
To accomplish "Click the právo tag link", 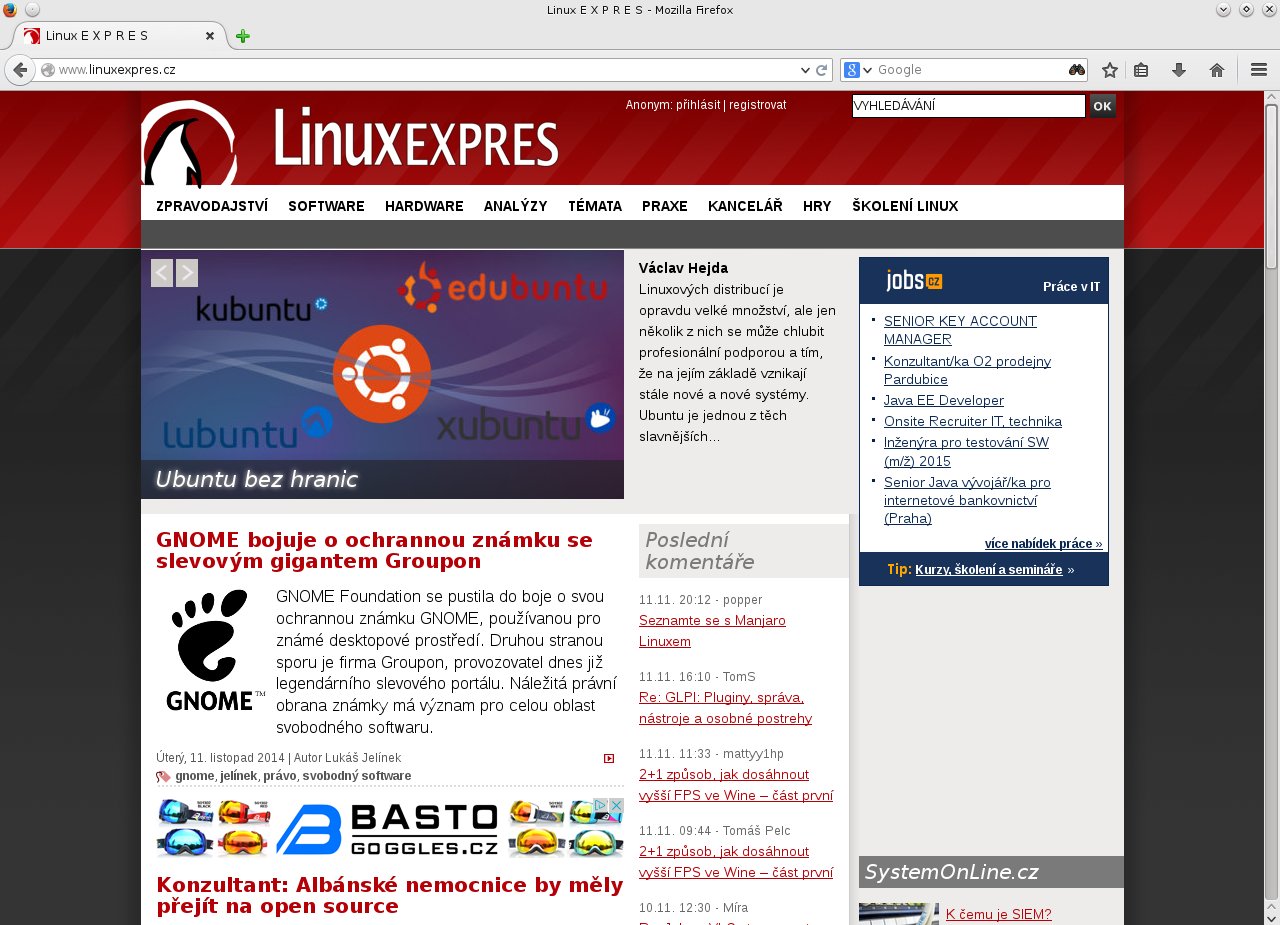I will pos(279,776).
